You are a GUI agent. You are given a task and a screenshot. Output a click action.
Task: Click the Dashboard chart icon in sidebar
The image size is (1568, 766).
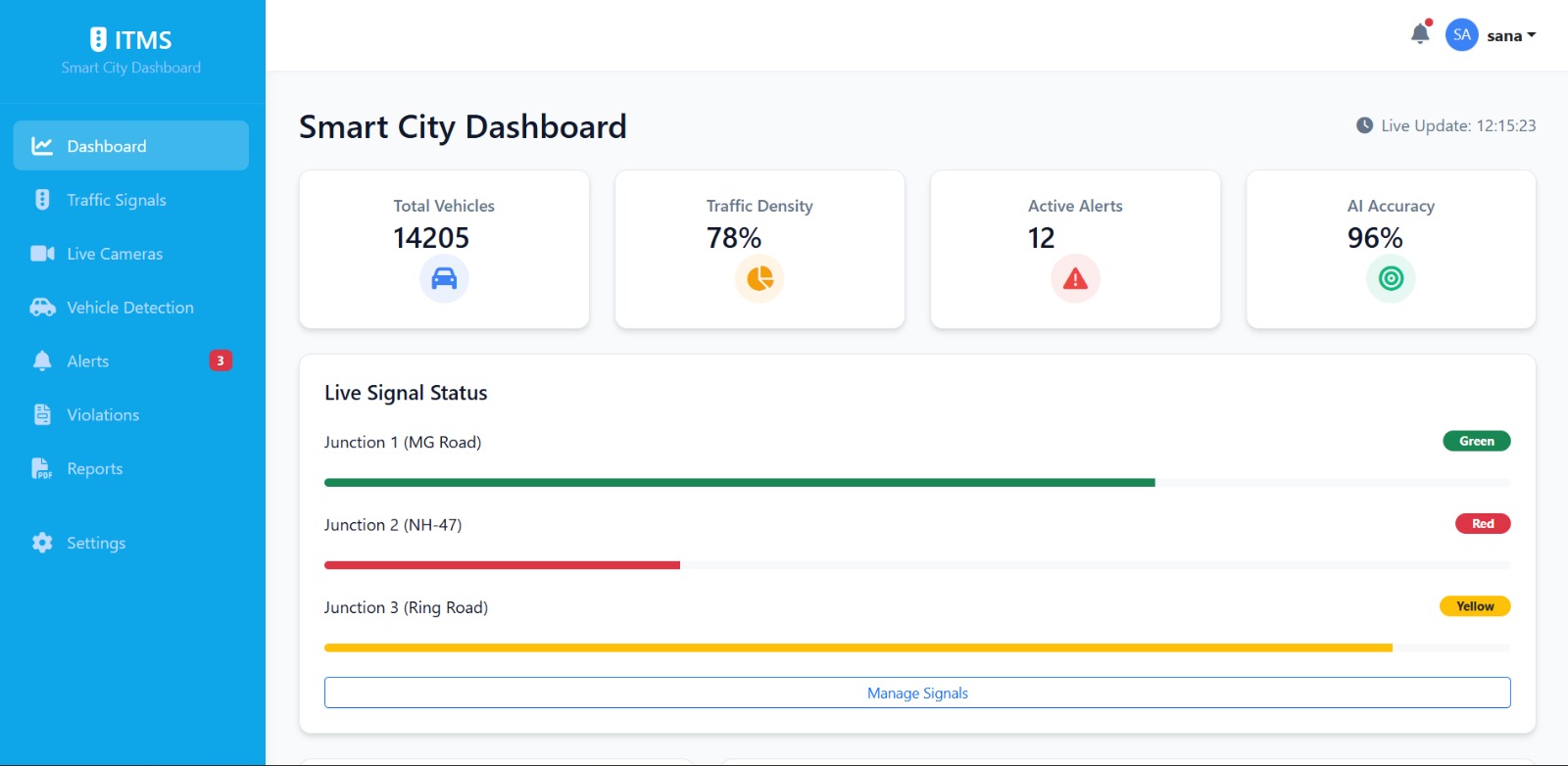(x=42, y=146)
